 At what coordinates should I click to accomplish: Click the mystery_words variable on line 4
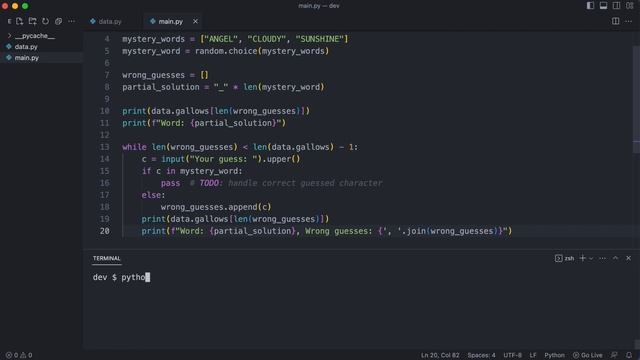[x=153, y=39]
